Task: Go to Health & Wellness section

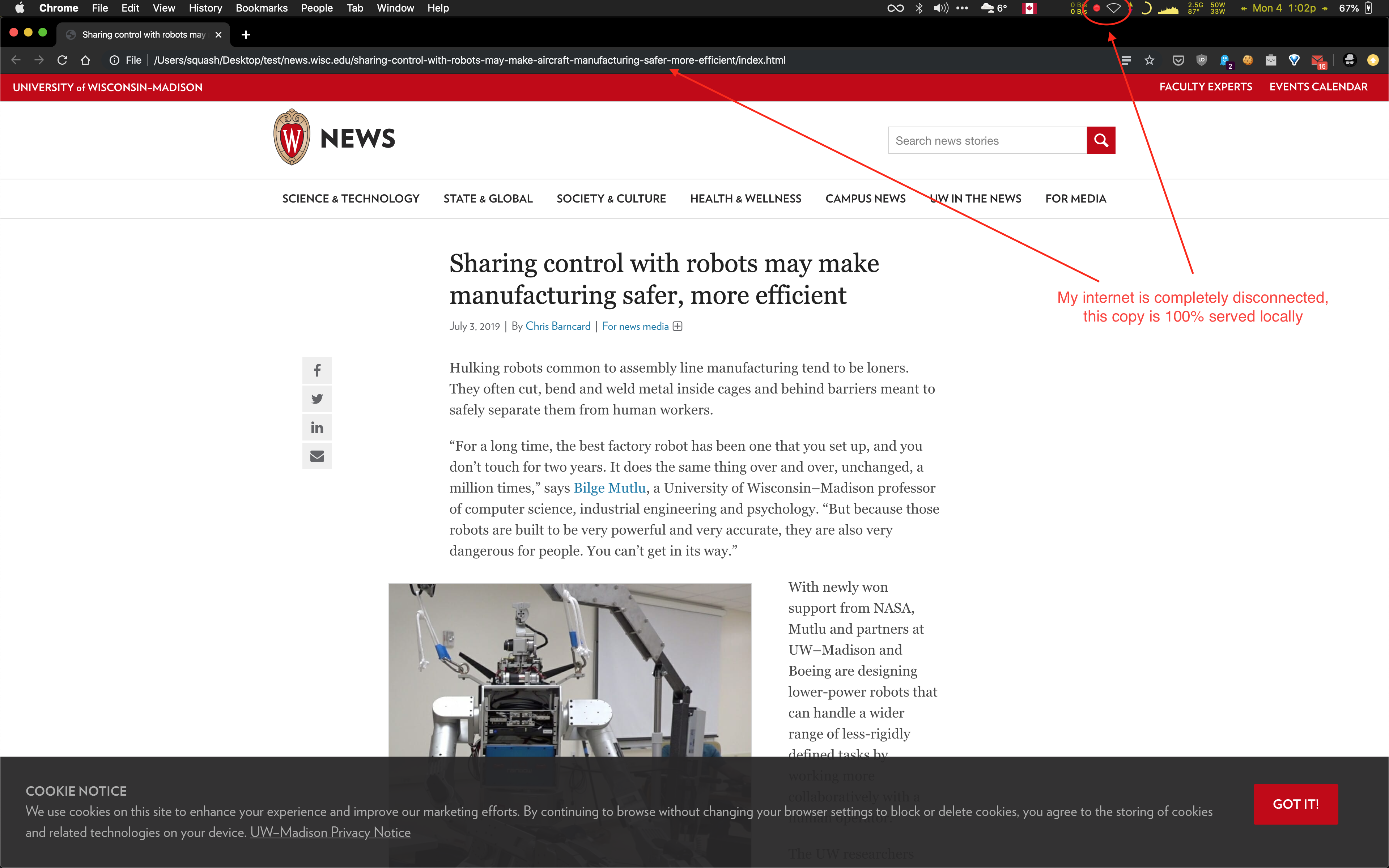Action: 746,199
